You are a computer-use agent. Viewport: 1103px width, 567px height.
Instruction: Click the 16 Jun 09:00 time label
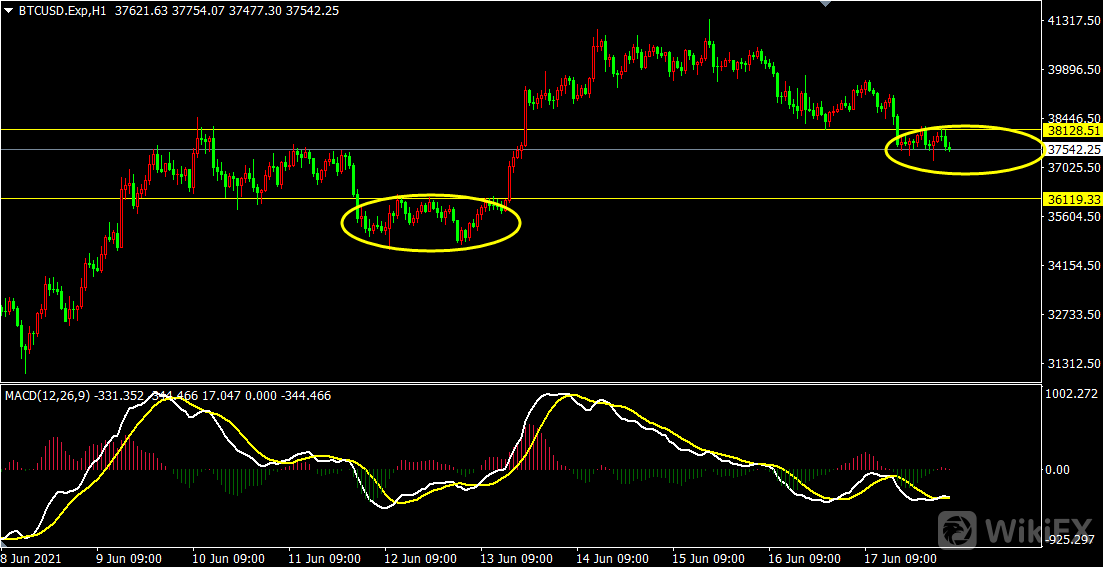(x=805, y=559)
